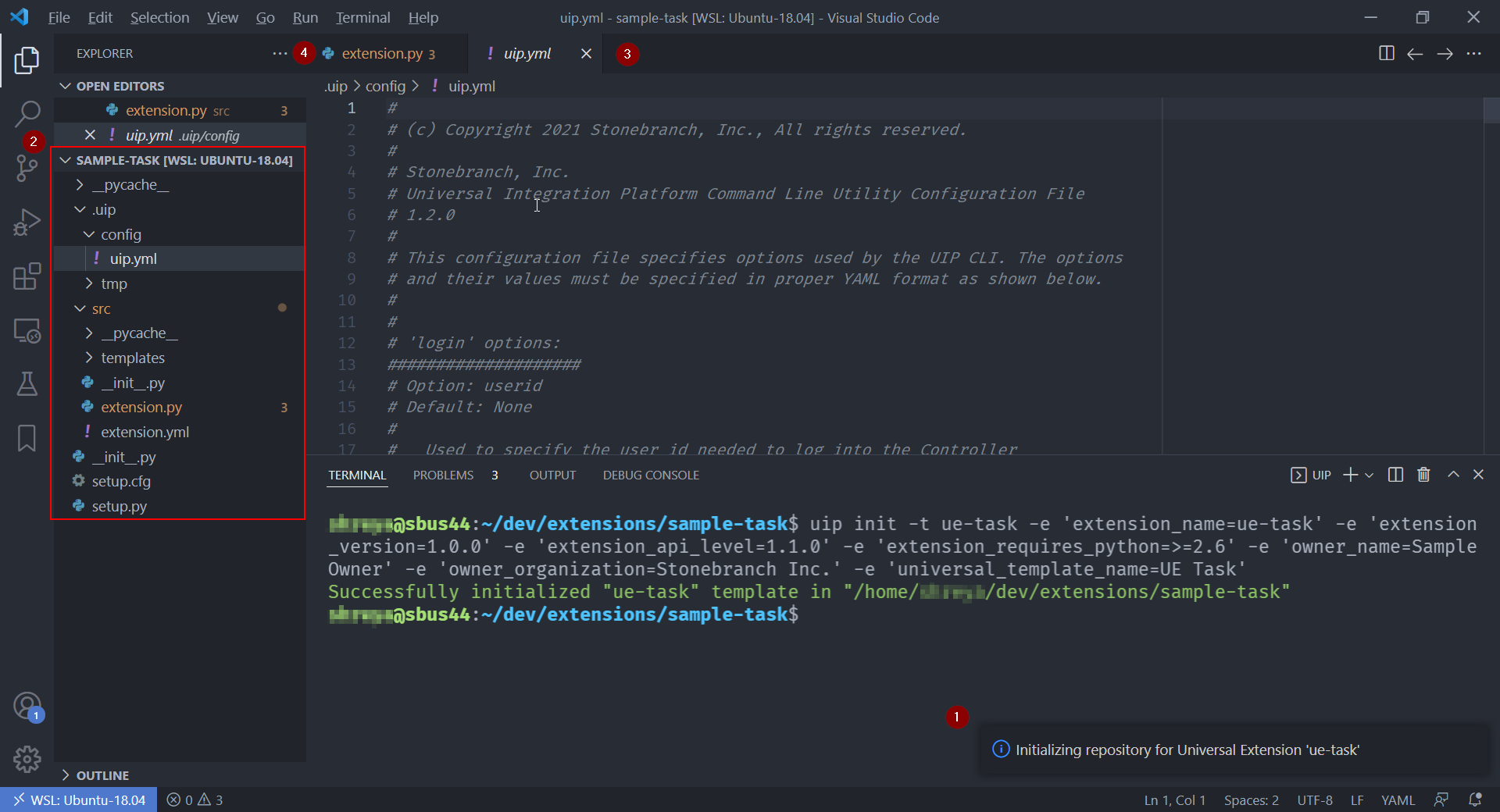Screen dimensions: 1500x812
Task: Split the terminal pane
Action: click(1395, 475)
